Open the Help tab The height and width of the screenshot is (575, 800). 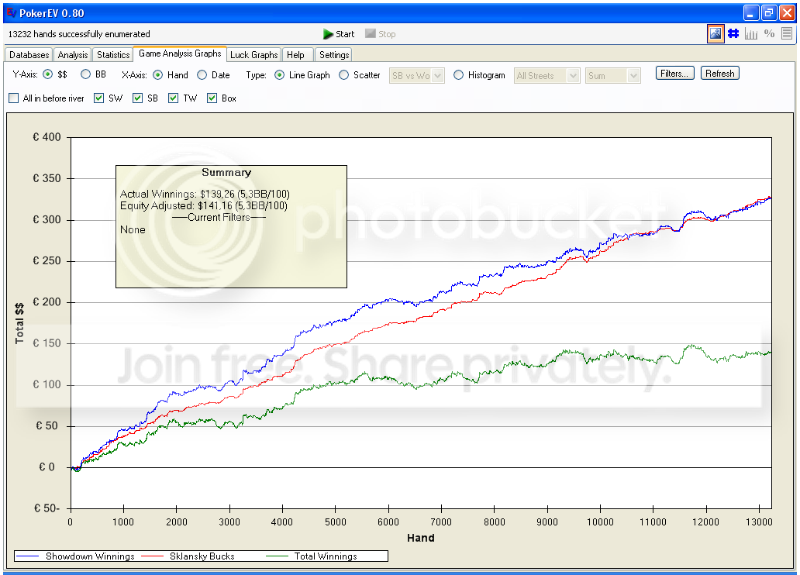click(295, 55)
